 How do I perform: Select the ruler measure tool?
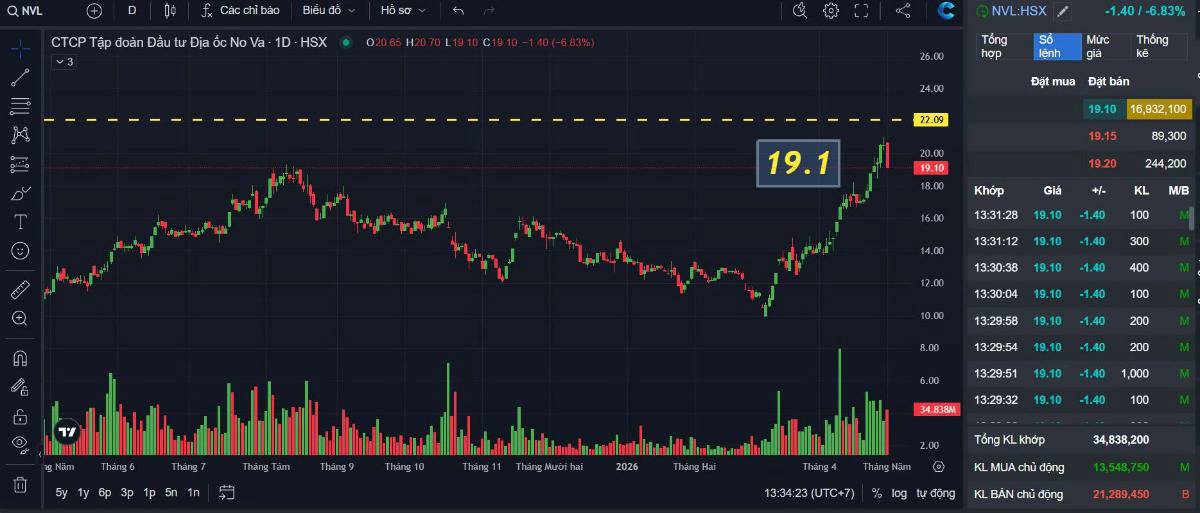(20, 290)
